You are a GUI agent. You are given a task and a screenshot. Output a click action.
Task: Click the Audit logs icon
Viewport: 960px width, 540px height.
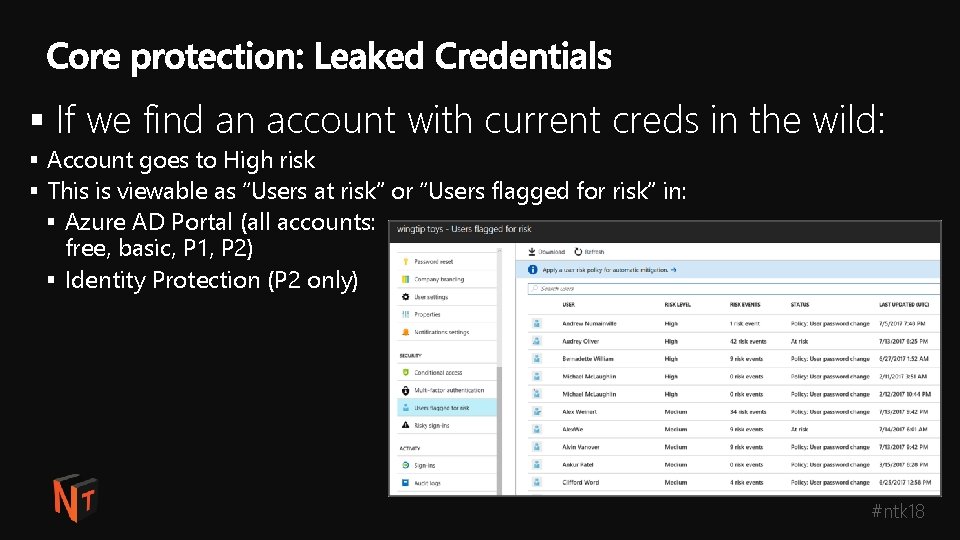point(405,483)
